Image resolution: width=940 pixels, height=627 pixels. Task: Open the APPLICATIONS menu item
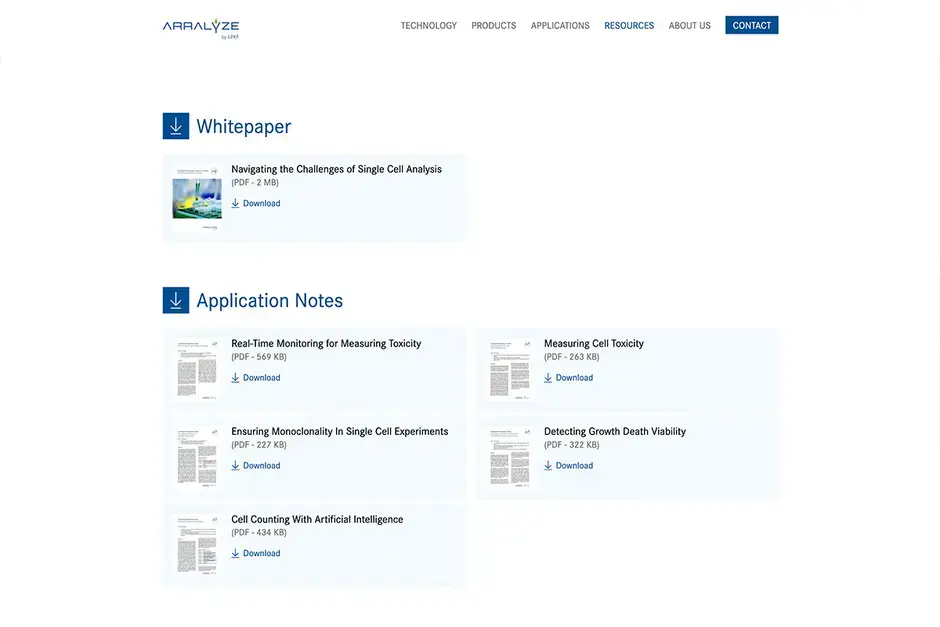[x=560, y=25]
